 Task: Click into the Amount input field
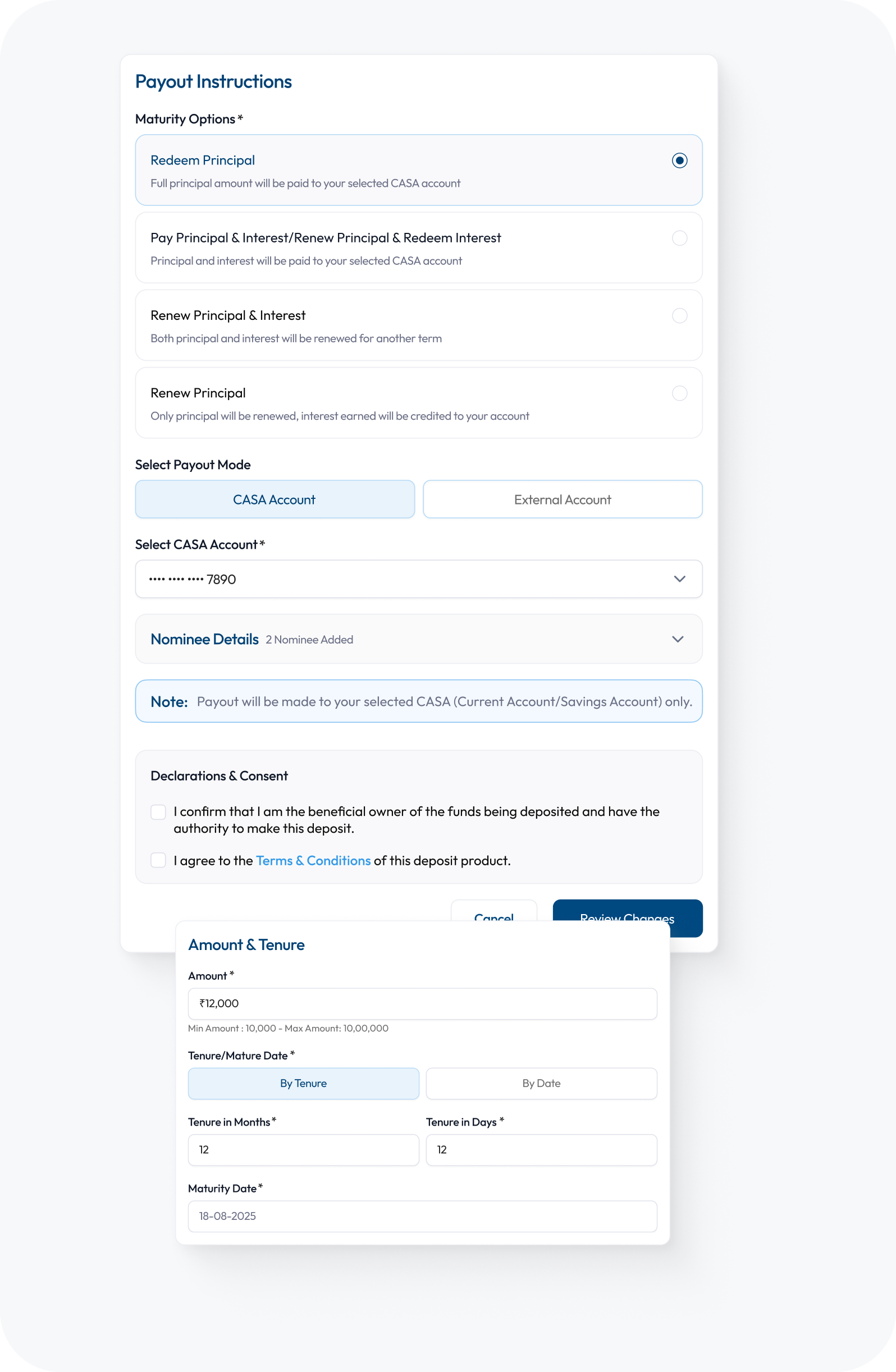[422, 1004]
